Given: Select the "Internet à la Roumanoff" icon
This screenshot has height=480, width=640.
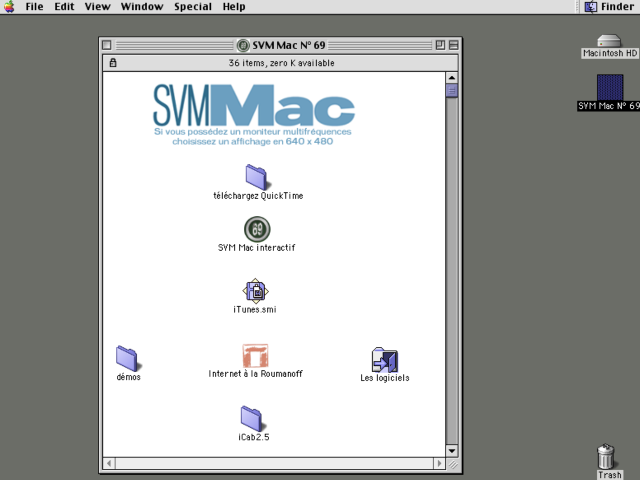Looking at the screenshot, I should click(x=255, y=356).
